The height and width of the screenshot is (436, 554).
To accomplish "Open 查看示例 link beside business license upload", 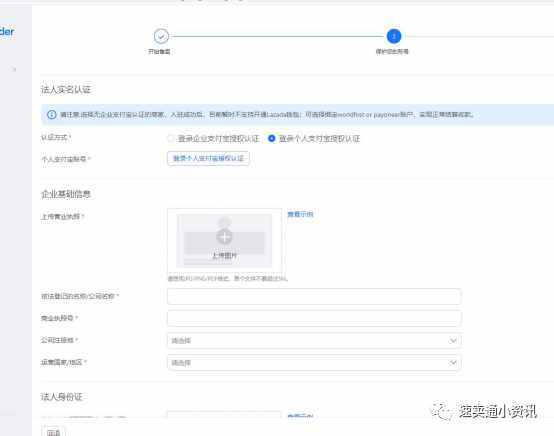I will 300,214.
